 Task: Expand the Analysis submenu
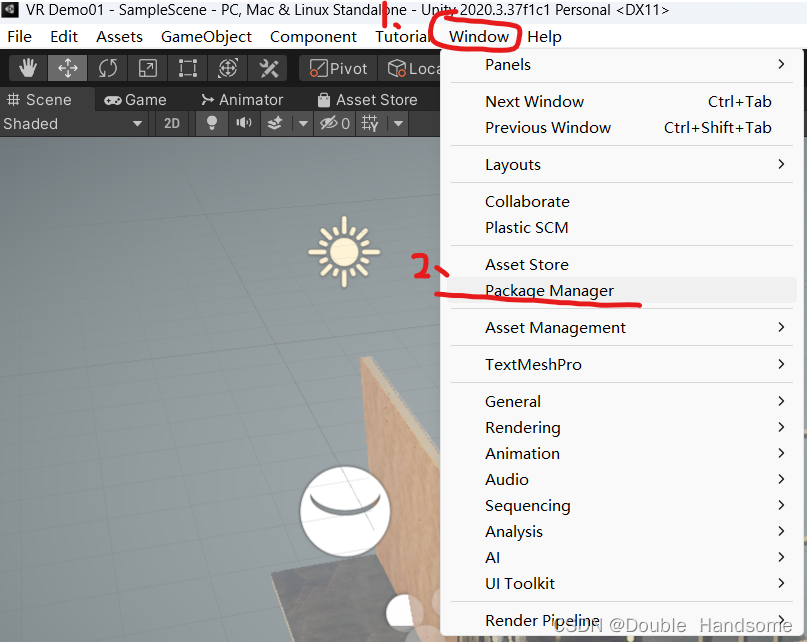click(622, 531)
